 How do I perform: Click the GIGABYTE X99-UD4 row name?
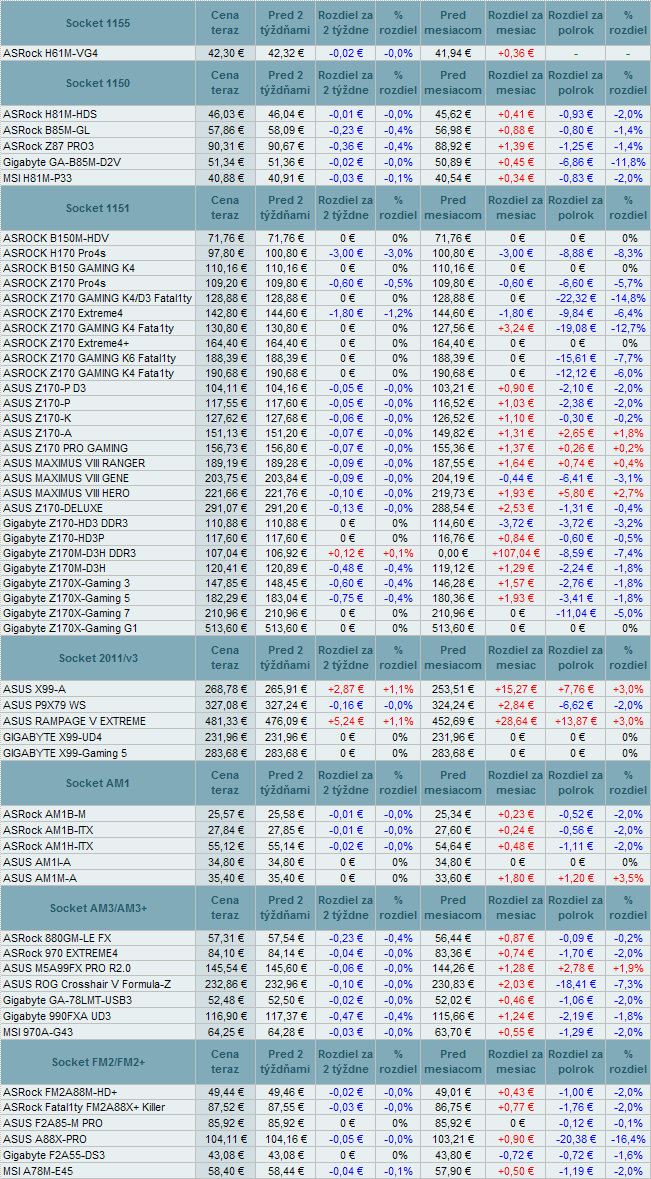pyautogui.click(x=53, y=737)
